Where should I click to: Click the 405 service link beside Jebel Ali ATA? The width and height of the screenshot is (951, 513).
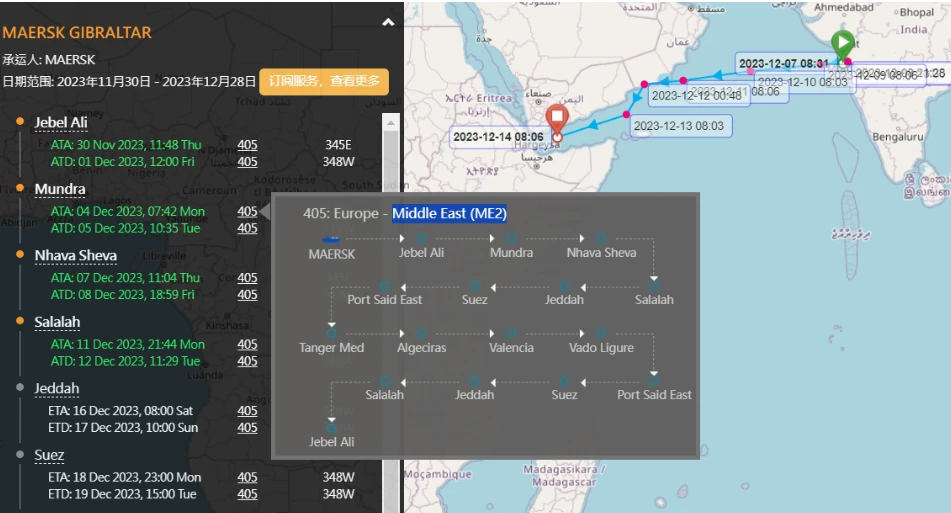[x=247, y=145]
